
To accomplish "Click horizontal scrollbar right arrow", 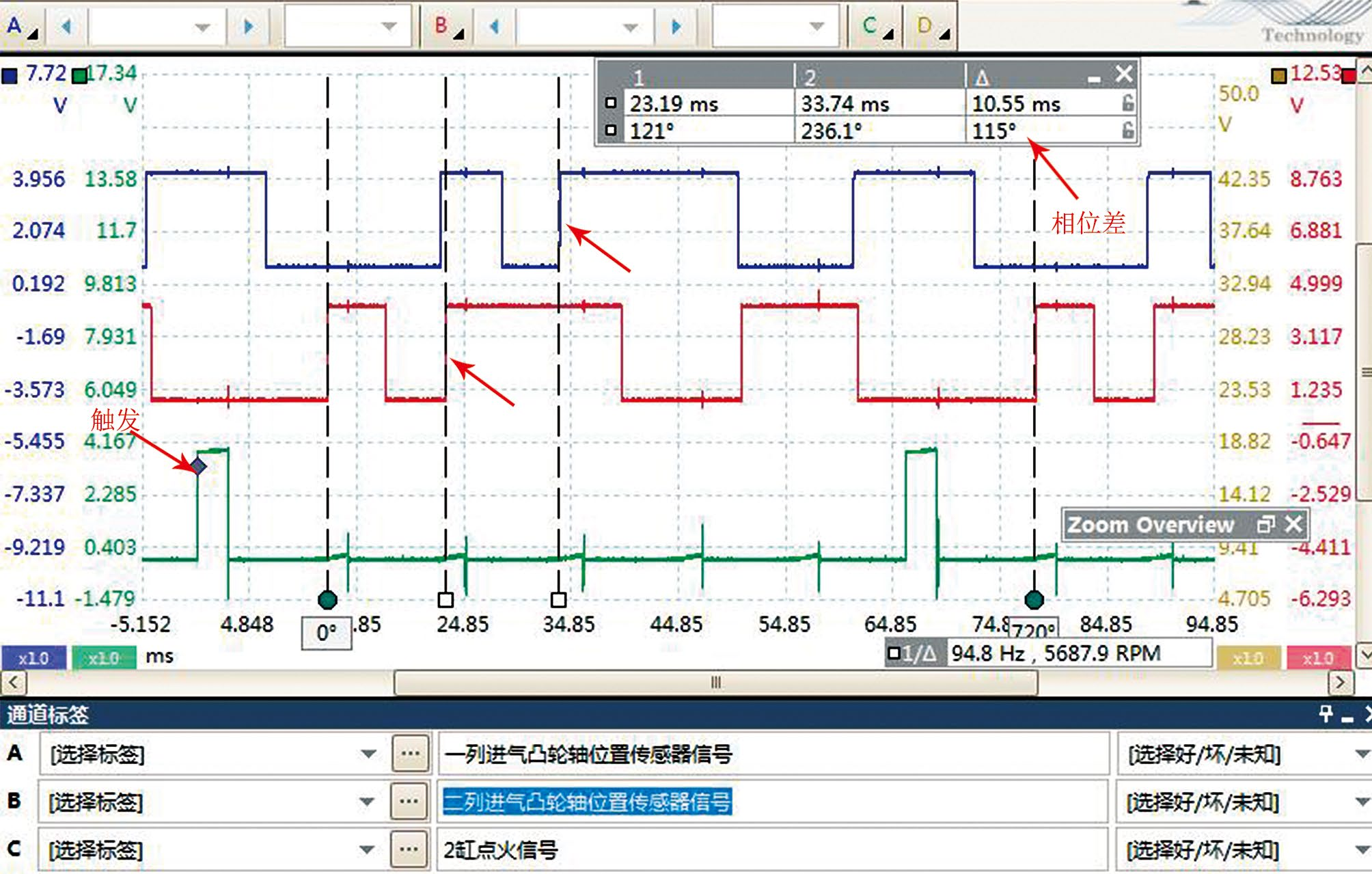I will pyautogui.click(x=1340, y=682).
